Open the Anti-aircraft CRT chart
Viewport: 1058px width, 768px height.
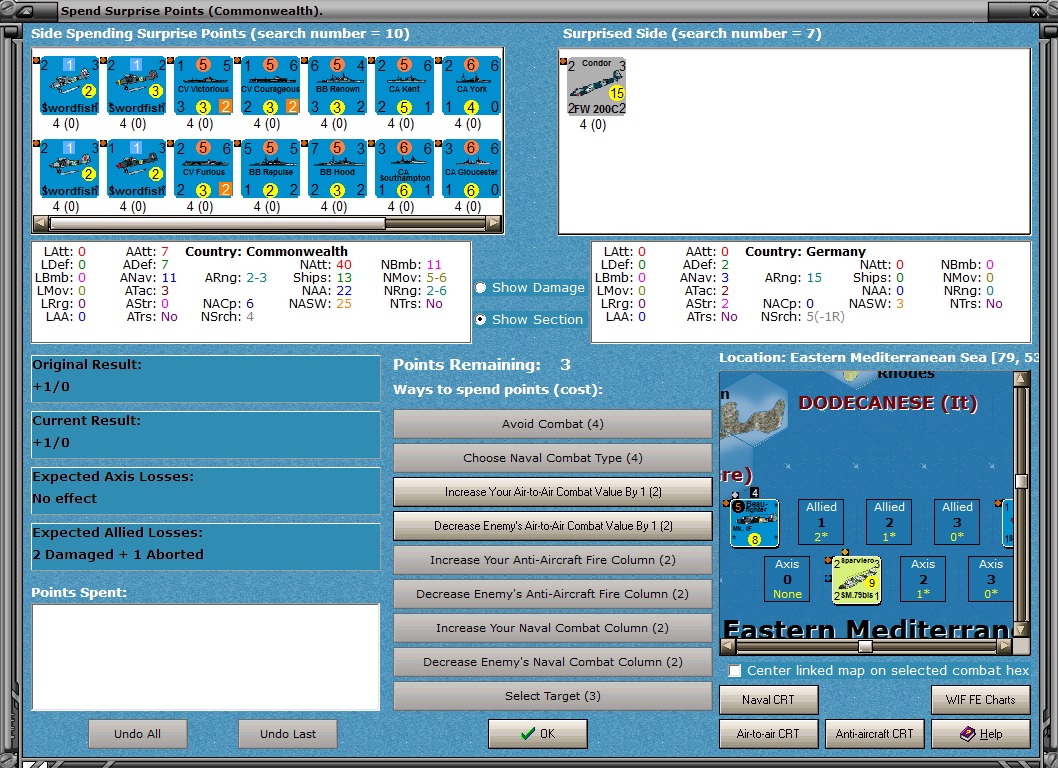pyautogui.click(x=874, y=734)
